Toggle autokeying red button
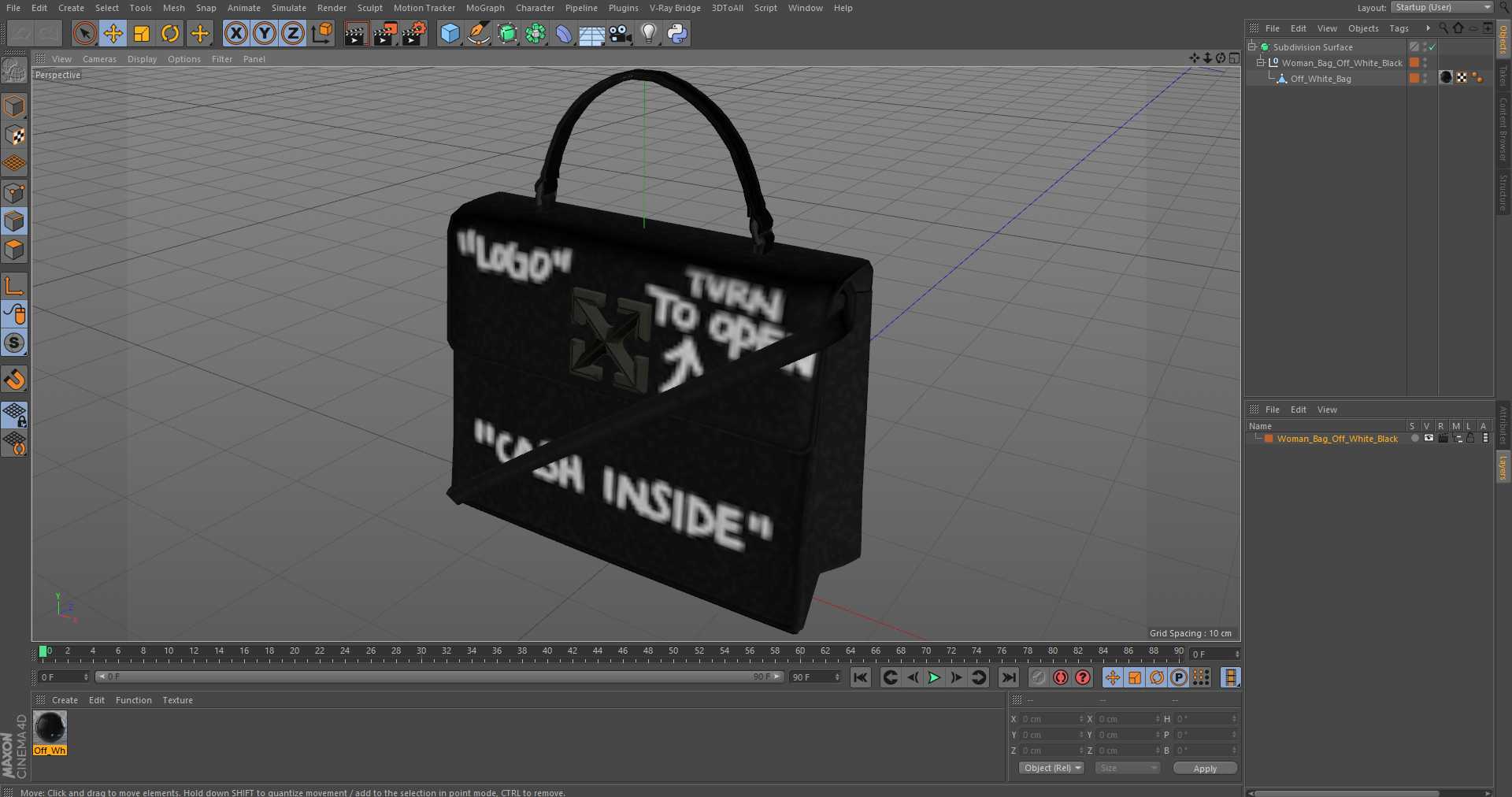 (x=1061, y=677)
